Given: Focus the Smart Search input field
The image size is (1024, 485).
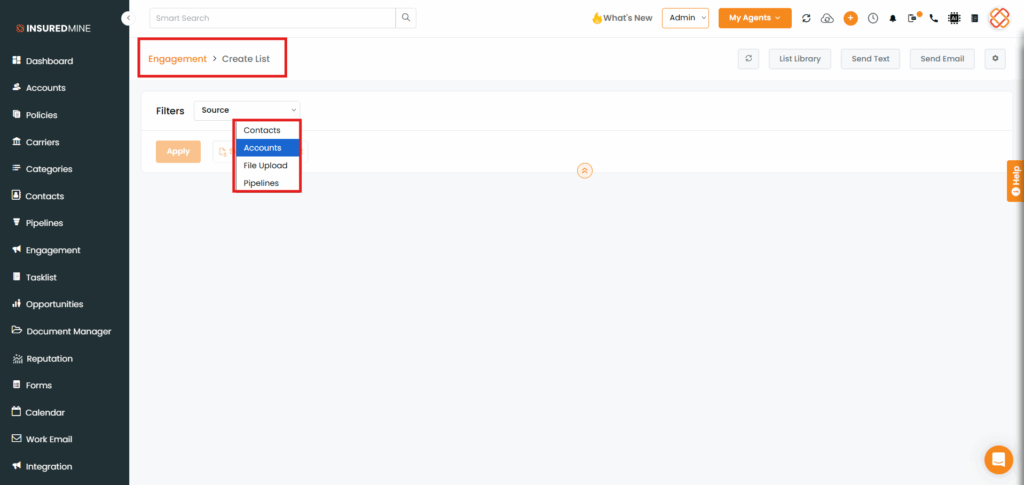Looking at the screenshot, I should point(272,18).
